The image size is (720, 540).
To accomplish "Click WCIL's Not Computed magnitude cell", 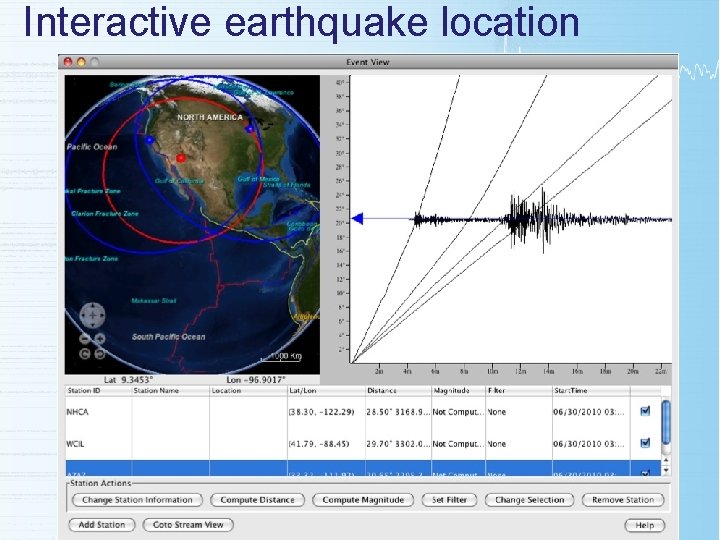I will 458,444.
